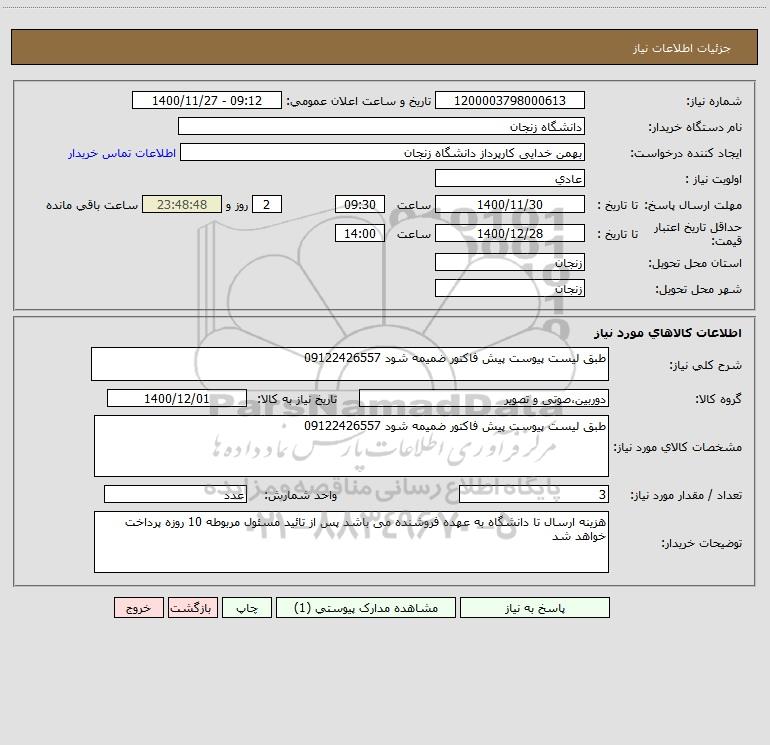Image resolution: width=770 pixels, height=745 pixels.
Task: Click the quantity field showing 3
Action: tap(534, 494)
